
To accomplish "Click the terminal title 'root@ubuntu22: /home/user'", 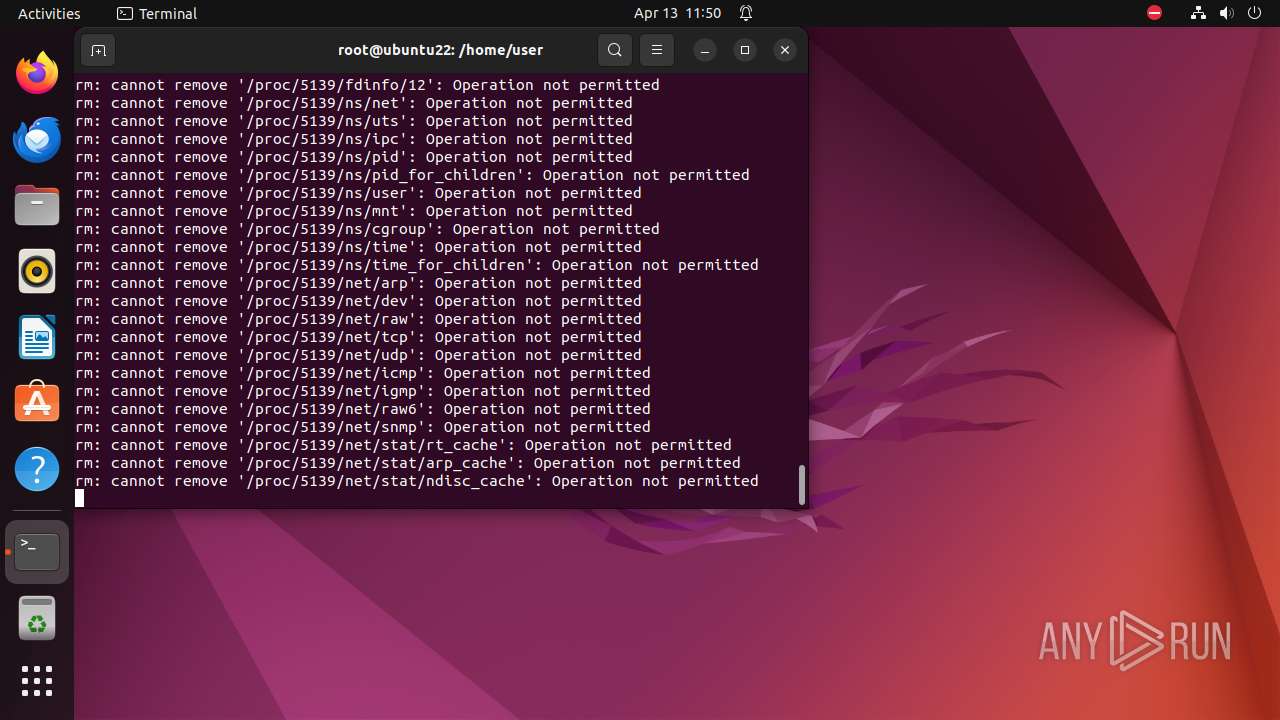I will click(441, 50).
